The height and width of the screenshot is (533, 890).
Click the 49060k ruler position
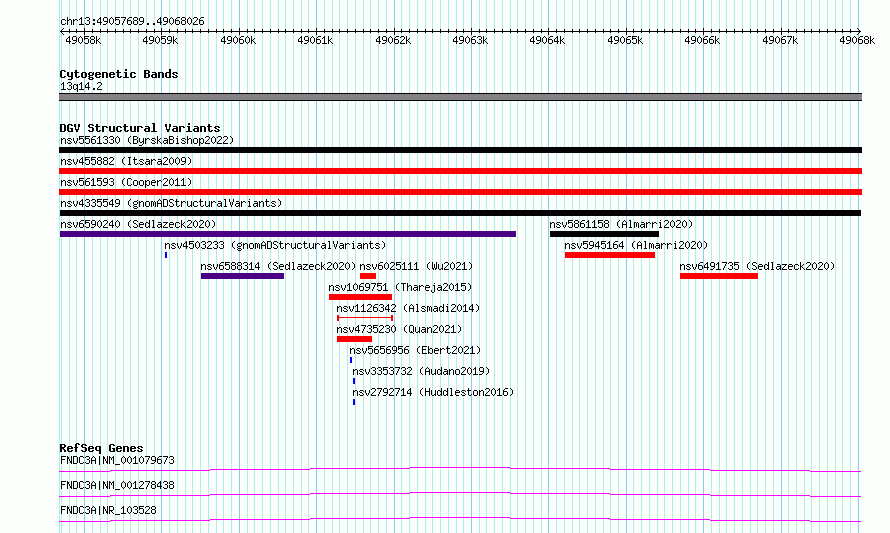point(238,40)
